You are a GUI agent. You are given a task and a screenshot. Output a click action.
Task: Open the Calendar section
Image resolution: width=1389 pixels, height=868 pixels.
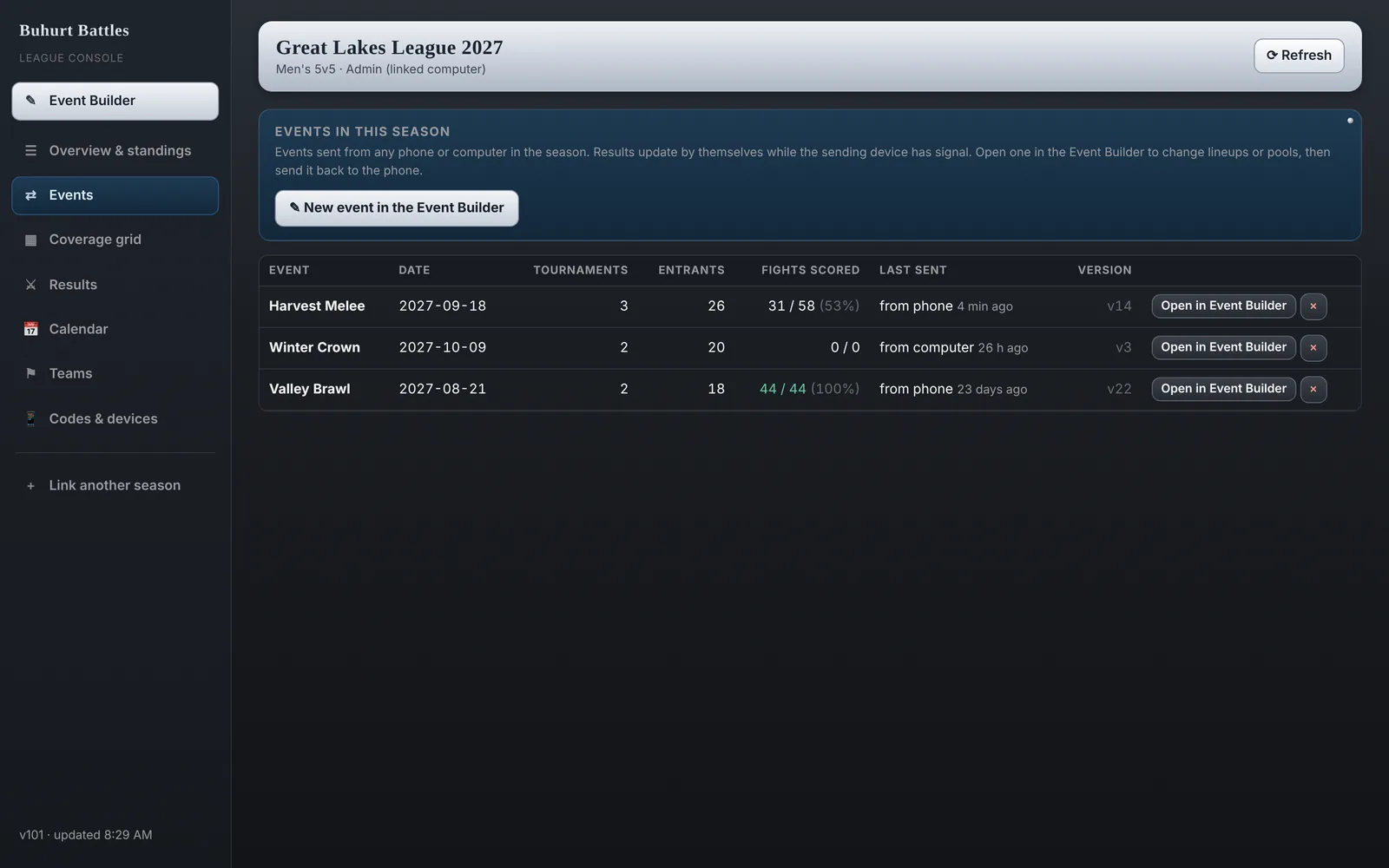(x=115, y=329)
